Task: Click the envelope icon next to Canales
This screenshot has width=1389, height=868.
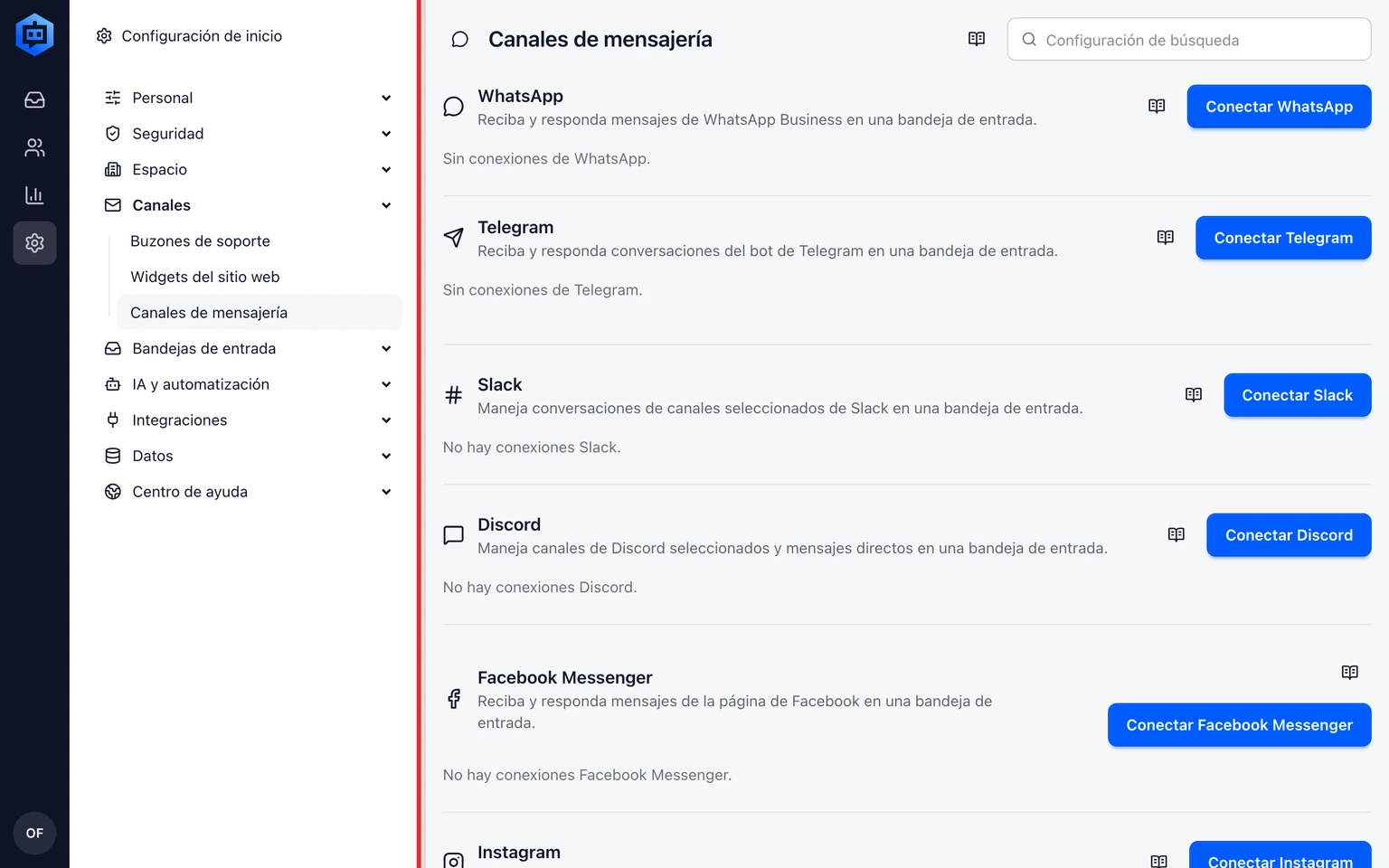Action: pyautogui.click(x=113, y=205)
